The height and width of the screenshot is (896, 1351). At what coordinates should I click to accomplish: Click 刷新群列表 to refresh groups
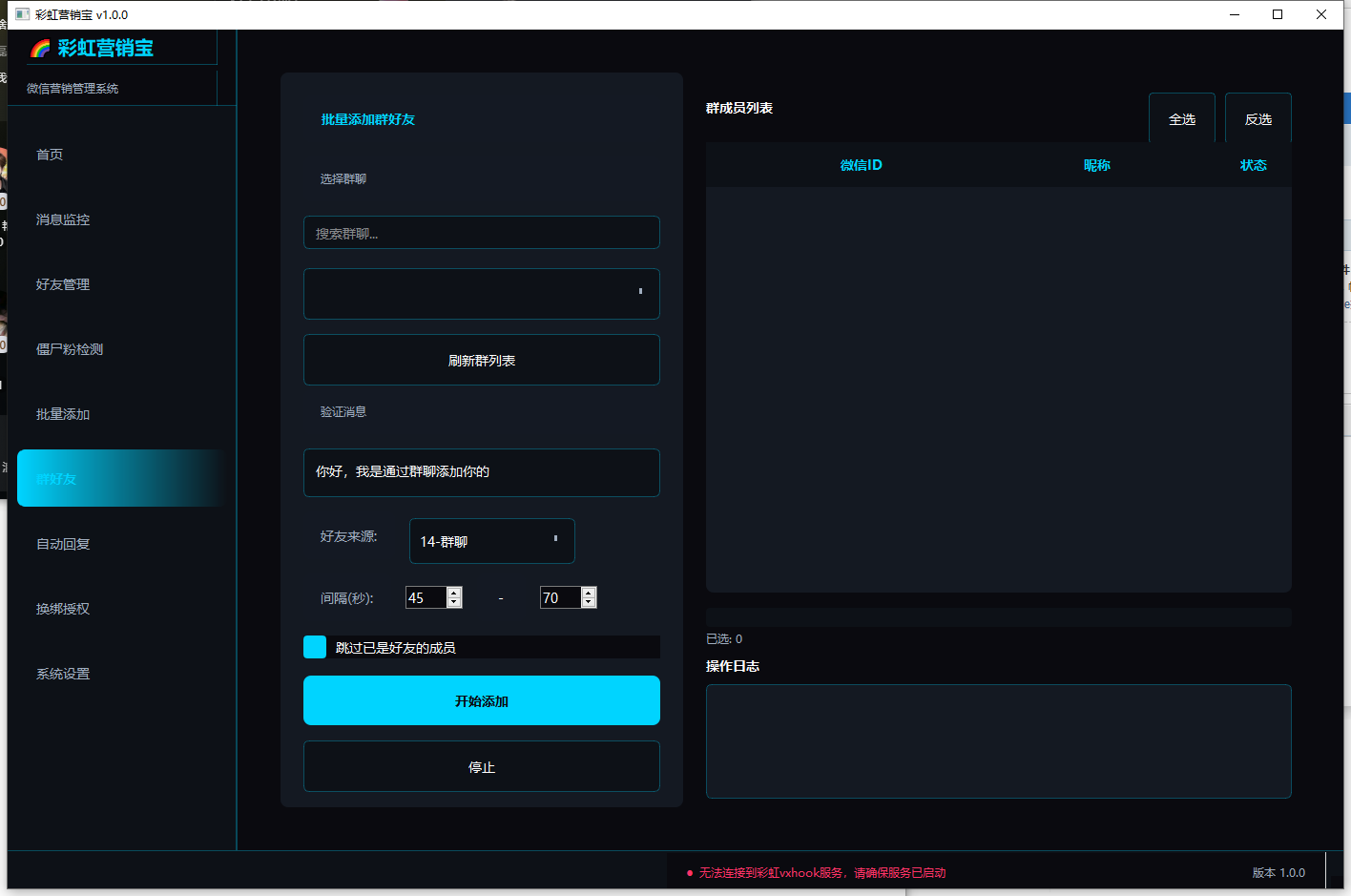point(482,360)
